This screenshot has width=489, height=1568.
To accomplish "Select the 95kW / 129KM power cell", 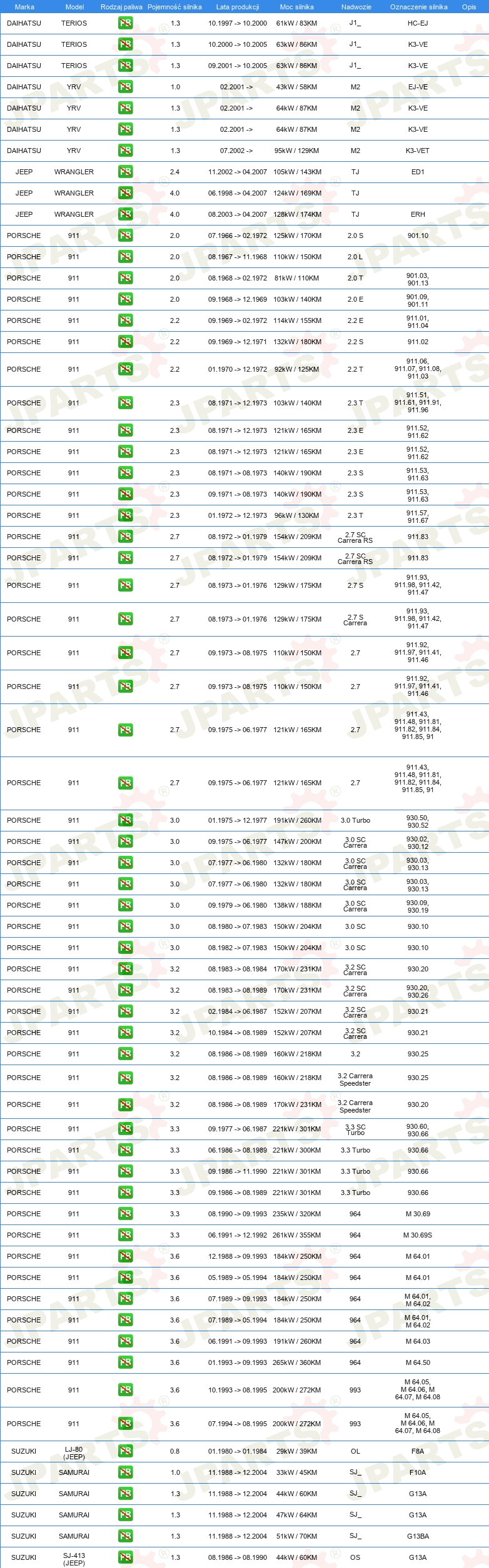I will pyautogui.click(x=296, y=151).
